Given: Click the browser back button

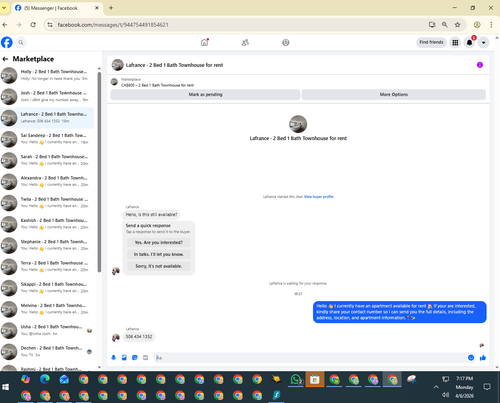Looking at the screenshot, I should click(x=5, y=25).
